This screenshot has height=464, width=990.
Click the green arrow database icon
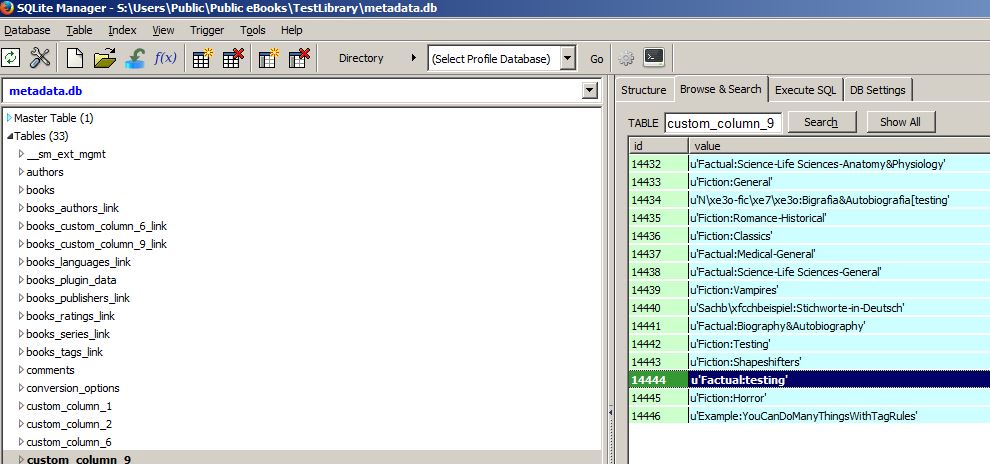click(x=135, y=58)
